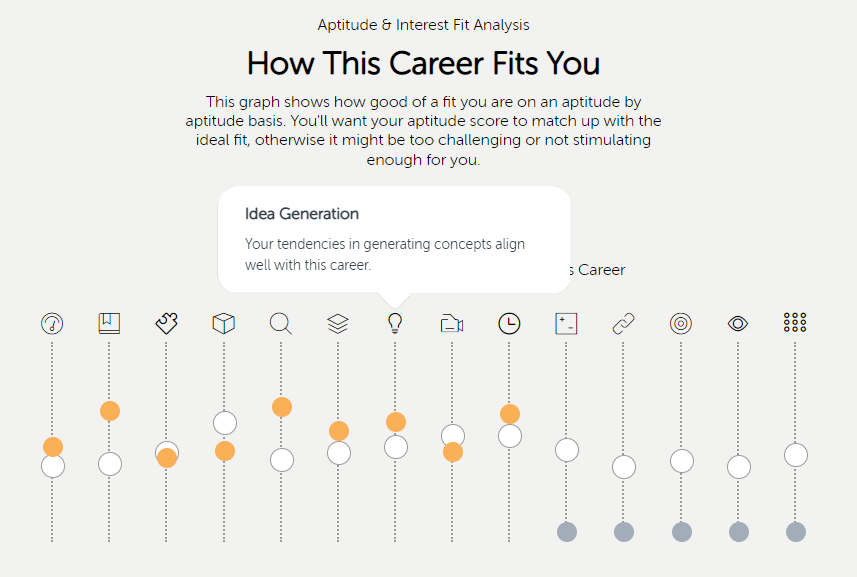Click the white score circle below the clock icon
This screenshot has width=857, height=577.
[509, 435]
